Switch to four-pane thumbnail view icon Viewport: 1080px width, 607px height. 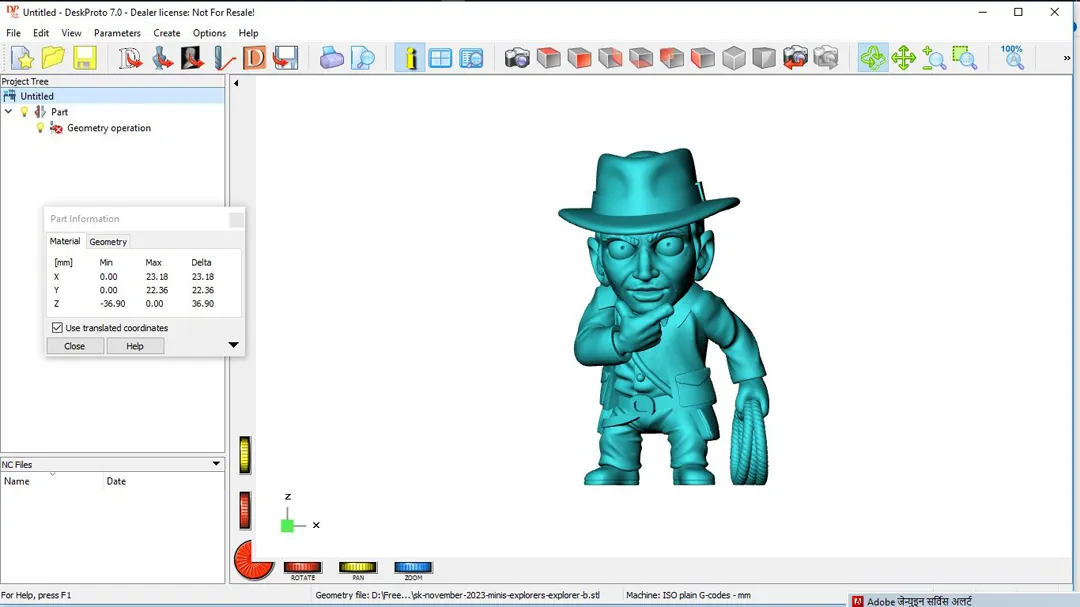click(440, 58)
